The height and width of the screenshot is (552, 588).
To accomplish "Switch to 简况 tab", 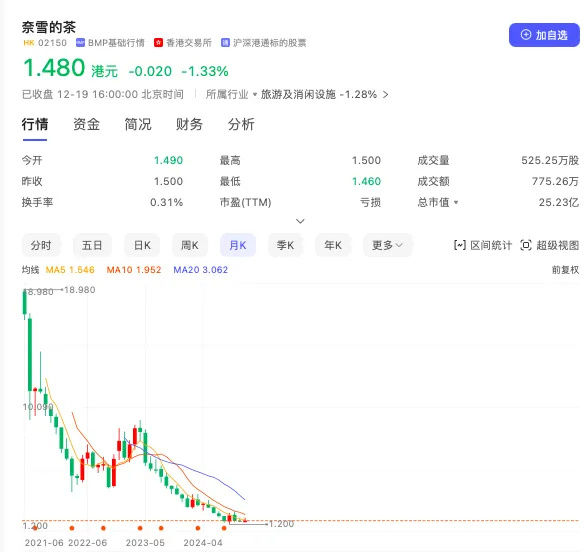I will tap(138, 124).
